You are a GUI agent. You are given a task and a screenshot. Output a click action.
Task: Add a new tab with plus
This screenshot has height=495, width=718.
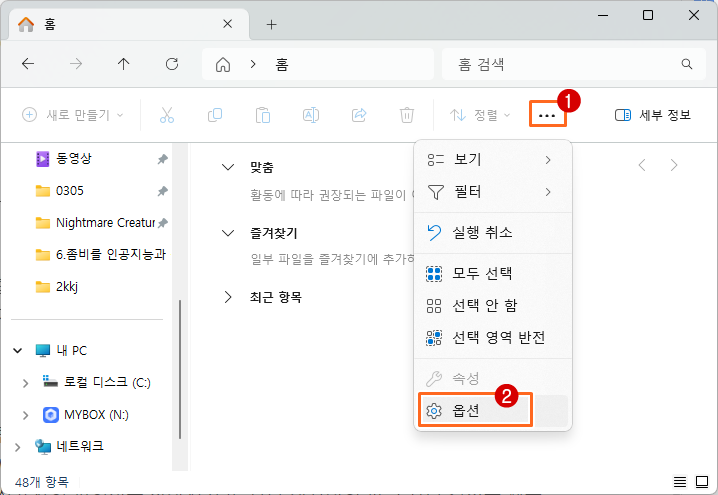point(272,24)
